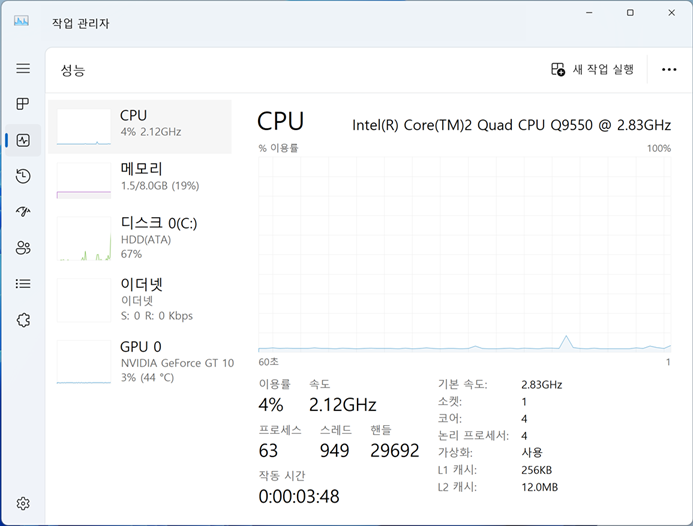Viewport: 693px width, 526px height.
Task: Click the 새 작업 실행 button
Action: pos(593,69)
